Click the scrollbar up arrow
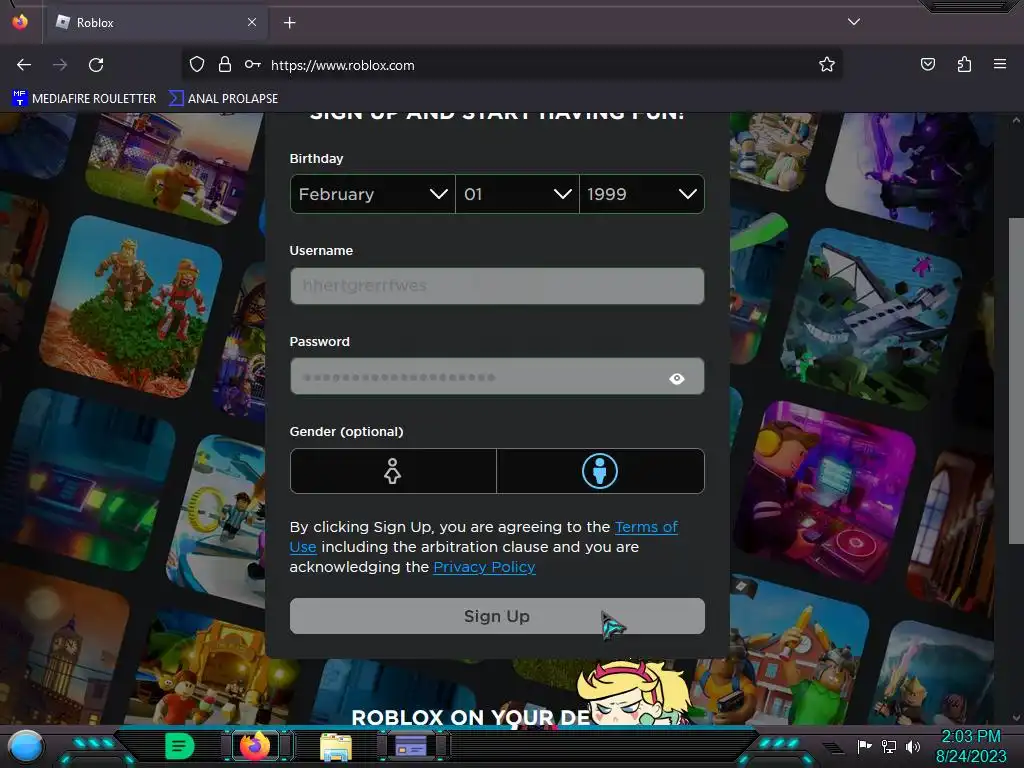 pos(1016,120)
